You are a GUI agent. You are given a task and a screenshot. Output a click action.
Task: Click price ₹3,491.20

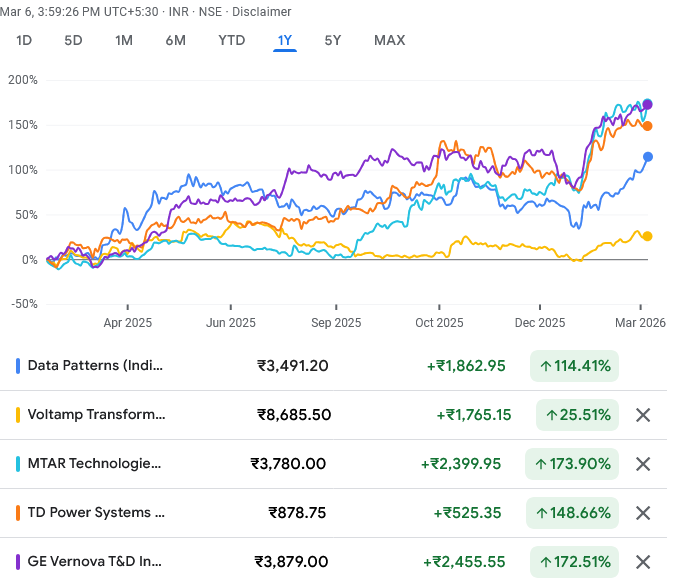coord(293,366)
